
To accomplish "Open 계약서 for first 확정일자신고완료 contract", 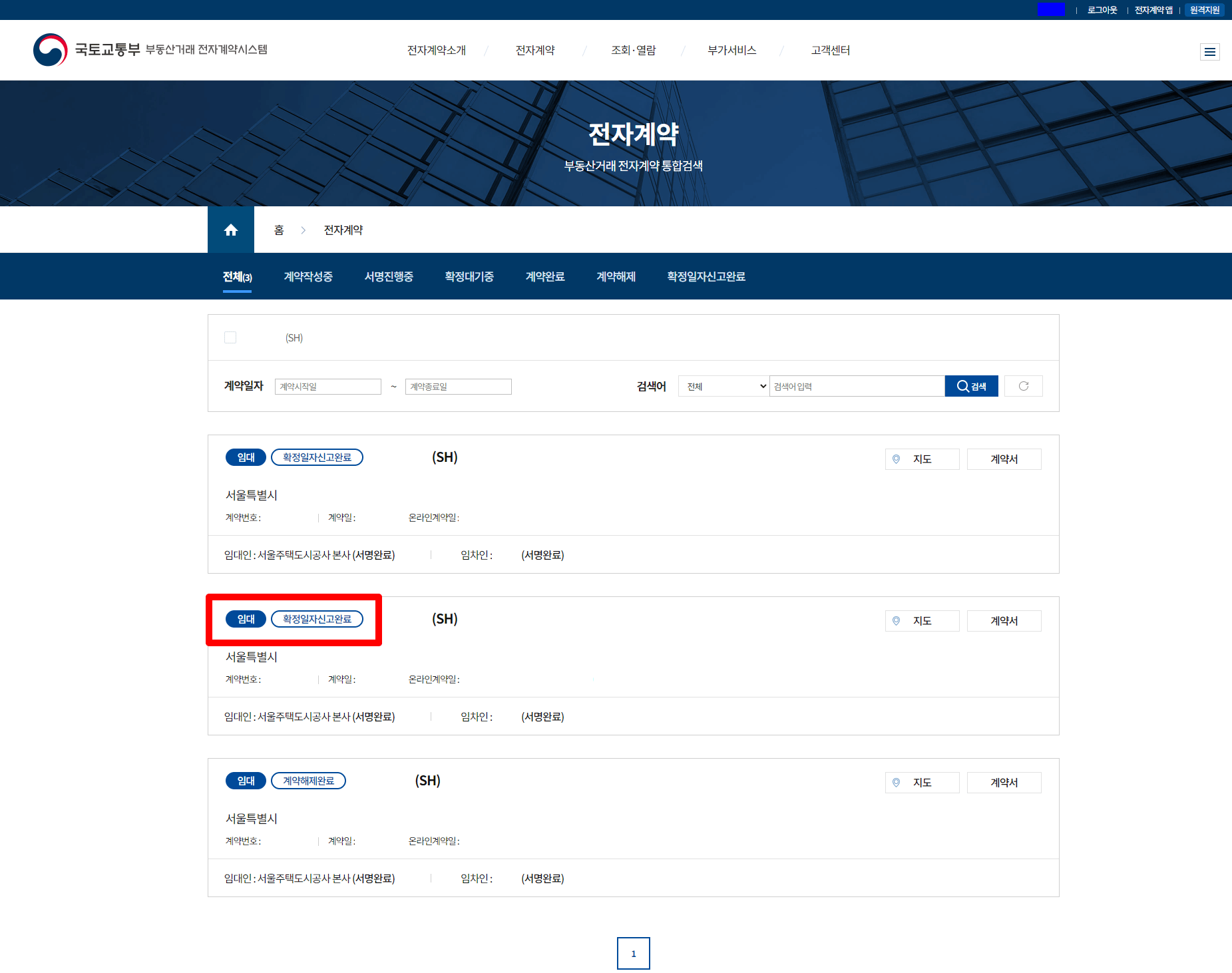I will tap(1004, 459).
